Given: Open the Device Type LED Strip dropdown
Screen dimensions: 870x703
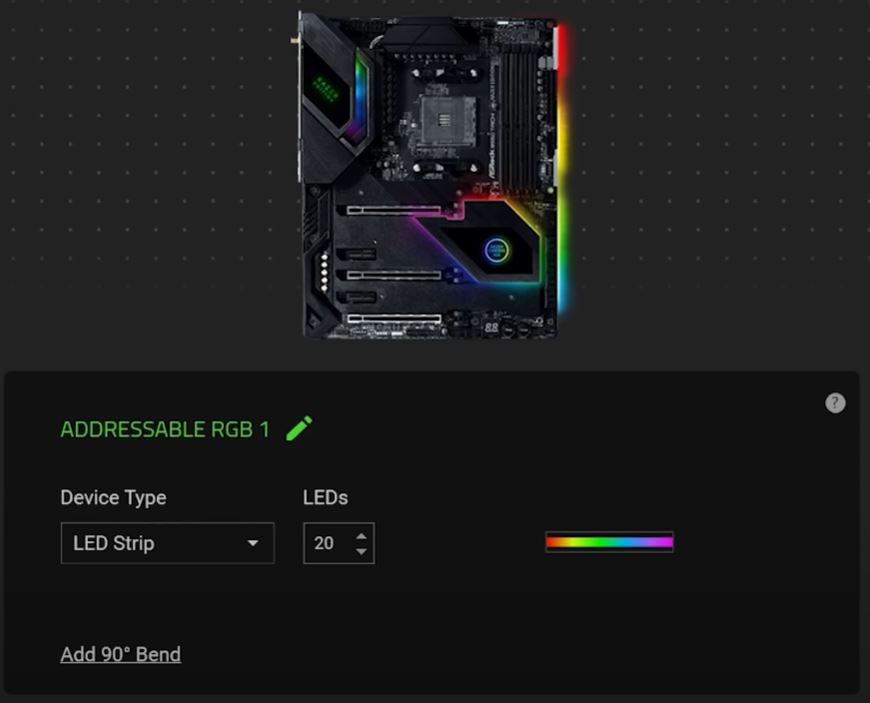Looking at the screenshot, I should click(168, 543).
